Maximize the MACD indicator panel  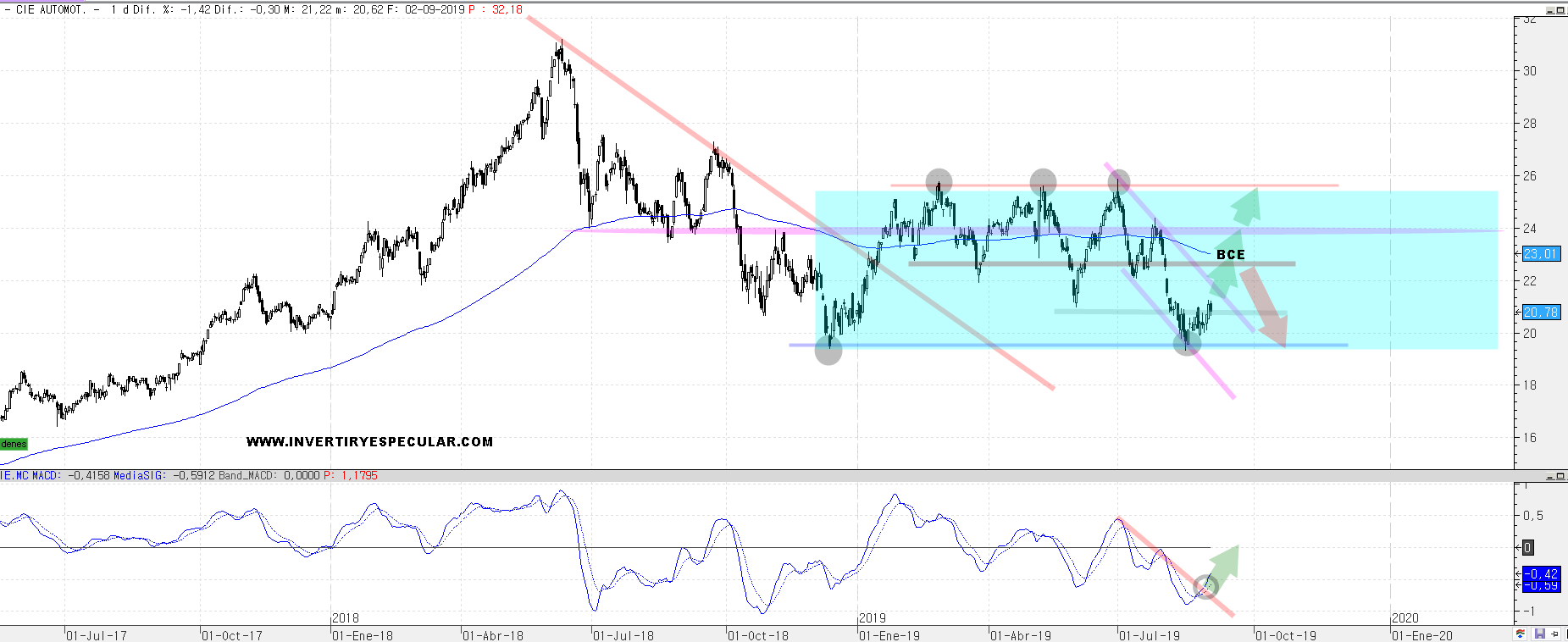pyautogui.click(x=1560, y=477)
